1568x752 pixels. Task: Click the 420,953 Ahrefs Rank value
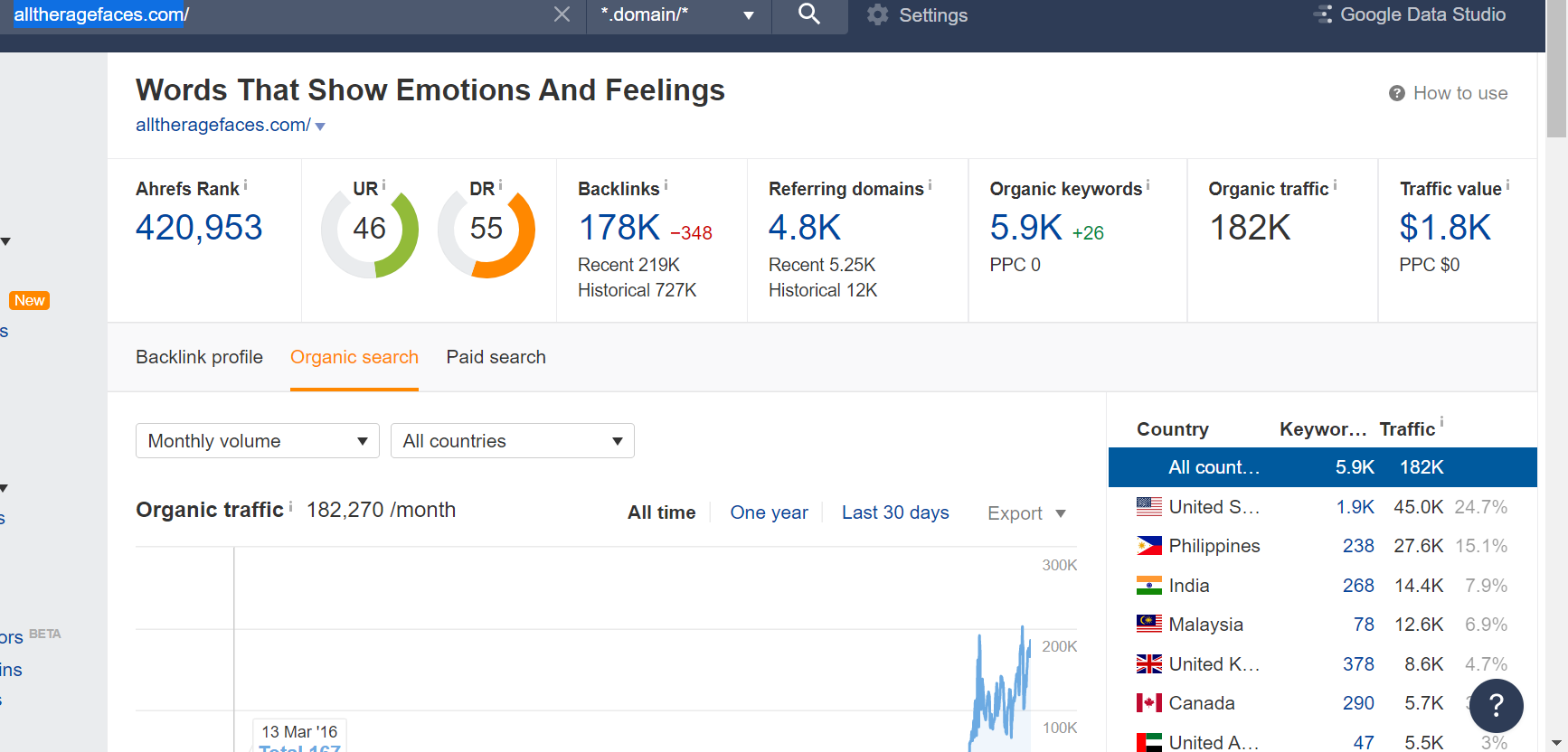(199, 228)
